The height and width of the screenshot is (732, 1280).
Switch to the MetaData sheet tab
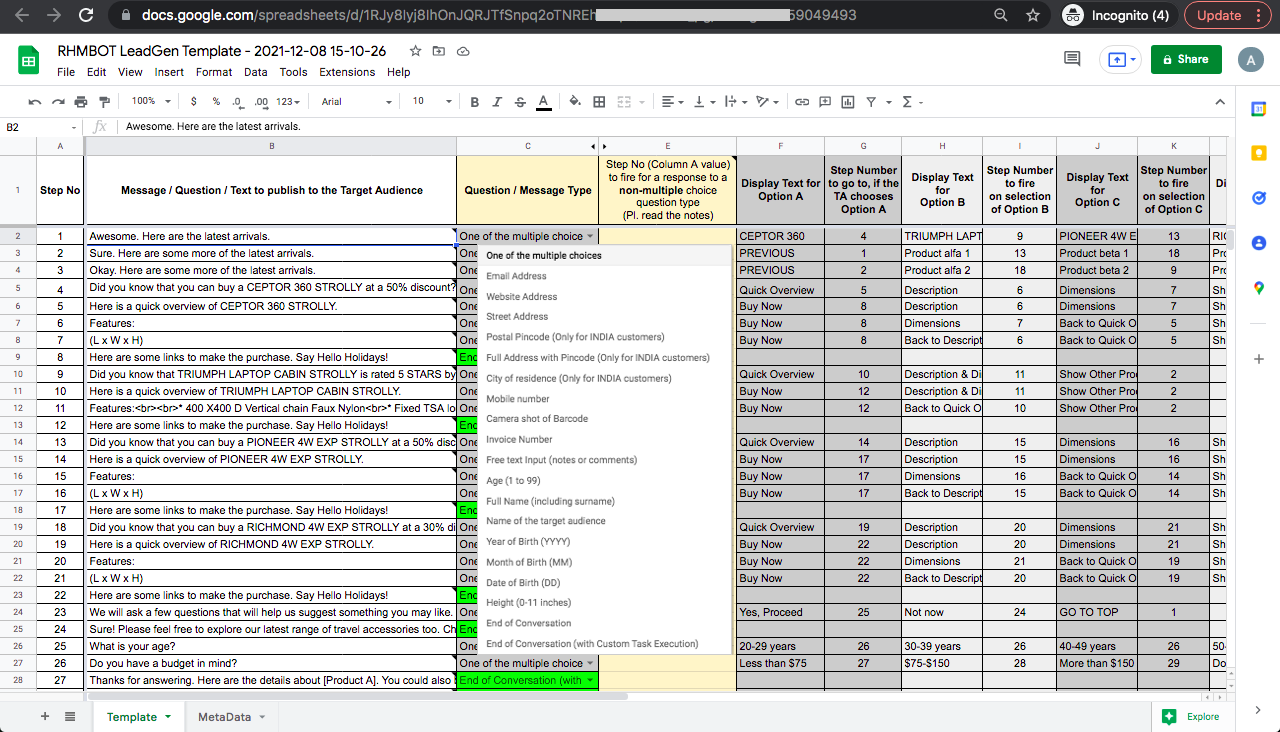(x=231, y=717)
